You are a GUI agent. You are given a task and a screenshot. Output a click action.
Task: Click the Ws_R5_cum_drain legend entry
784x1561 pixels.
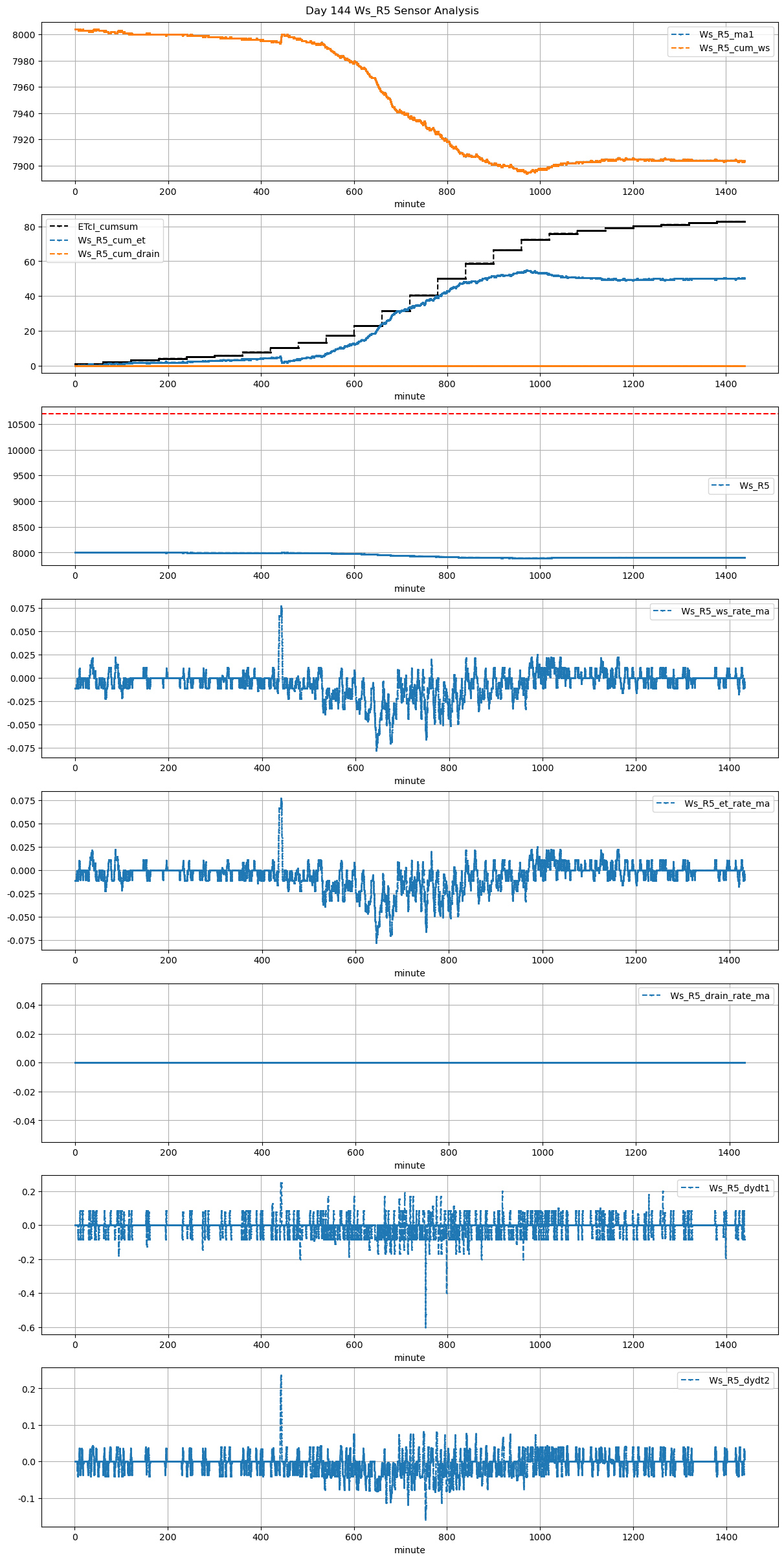118,254
